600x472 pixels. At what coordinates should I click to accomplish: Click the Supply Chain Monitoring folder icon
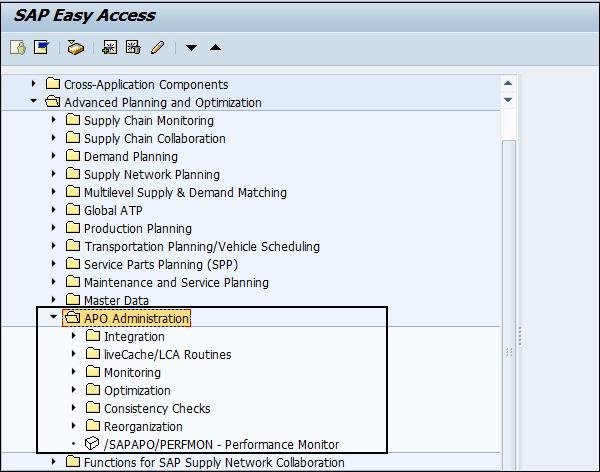click(x=73, y=119)
